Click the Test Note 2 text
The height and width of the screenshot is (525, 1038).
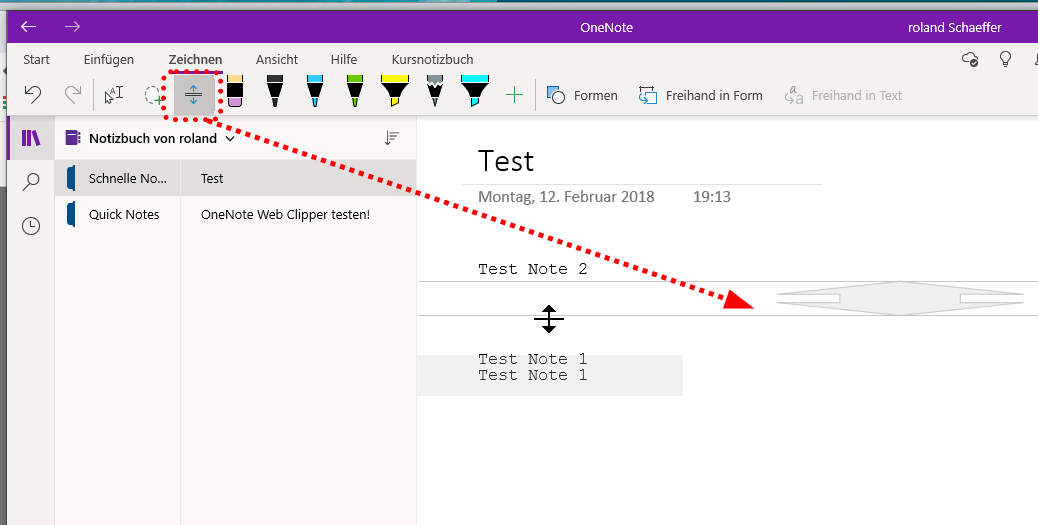click(x=532, y=269)
